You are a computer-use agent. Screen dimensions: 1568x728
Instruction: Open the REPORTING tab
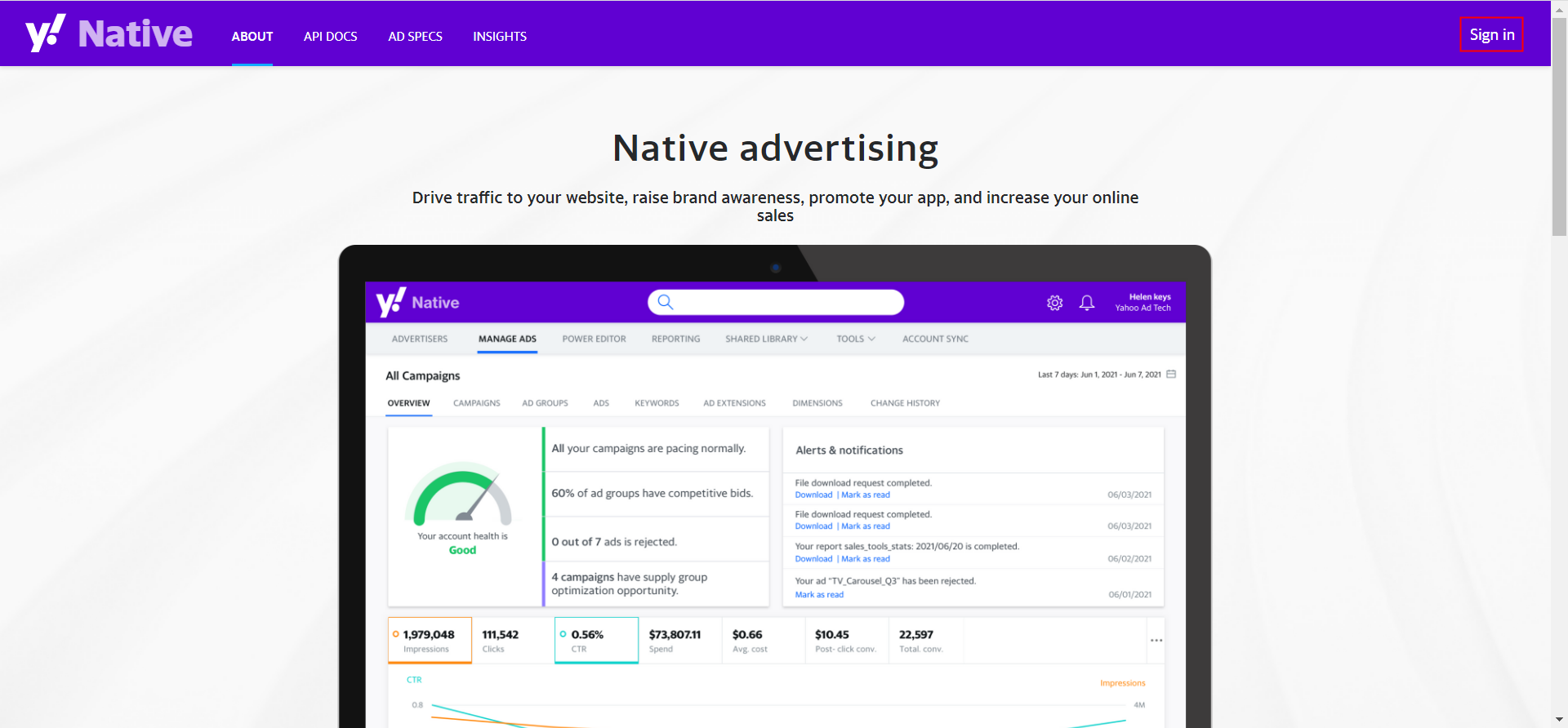click(675, 339)
